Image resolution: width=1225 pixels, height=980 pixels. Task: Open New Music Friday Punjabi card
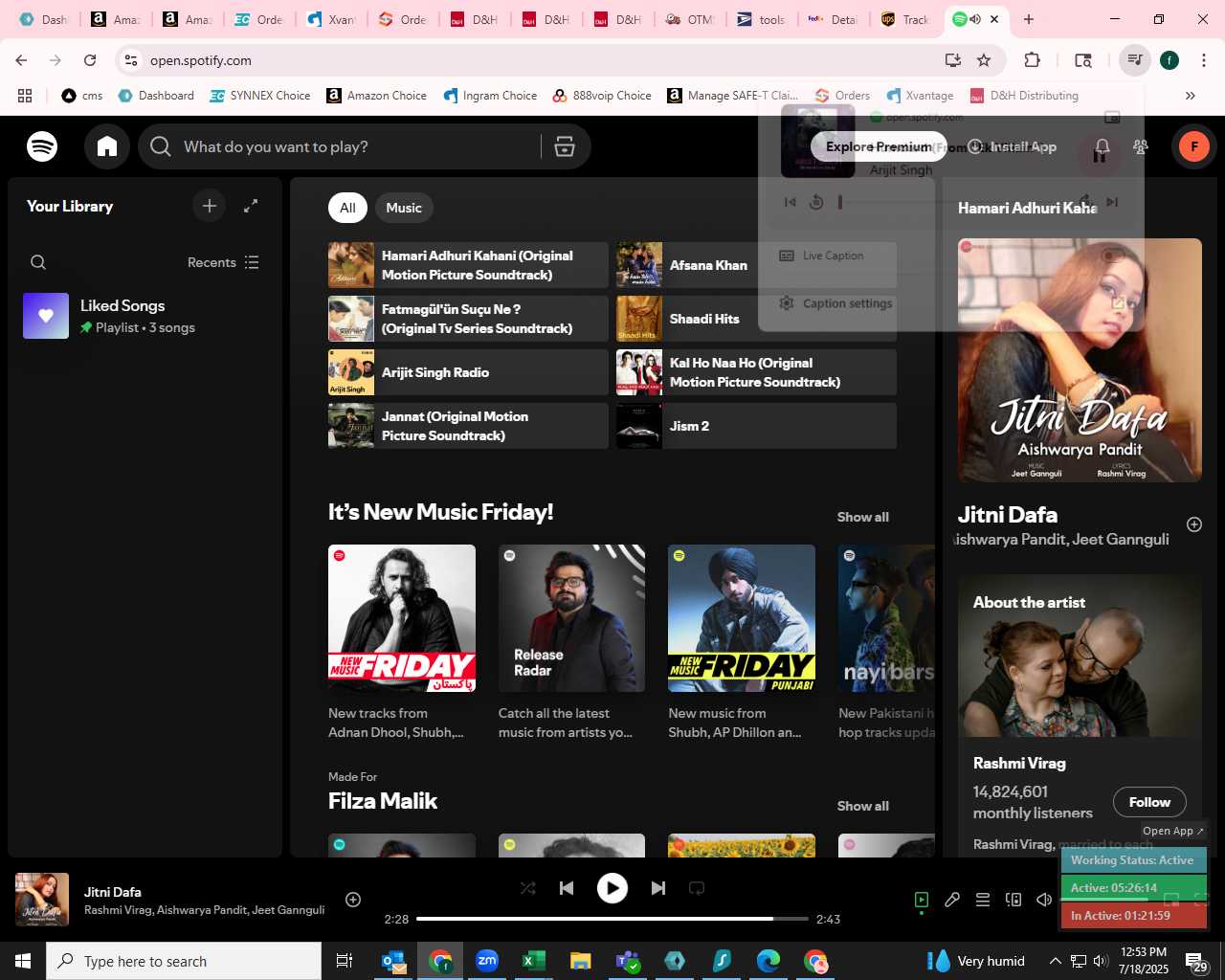[742, 641]
